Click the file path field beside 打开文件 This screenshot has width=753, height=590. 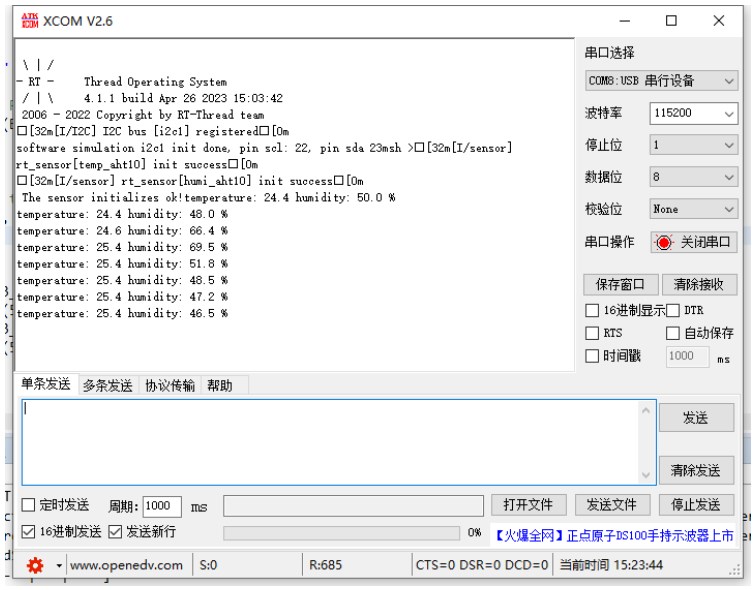pos(353,506)
